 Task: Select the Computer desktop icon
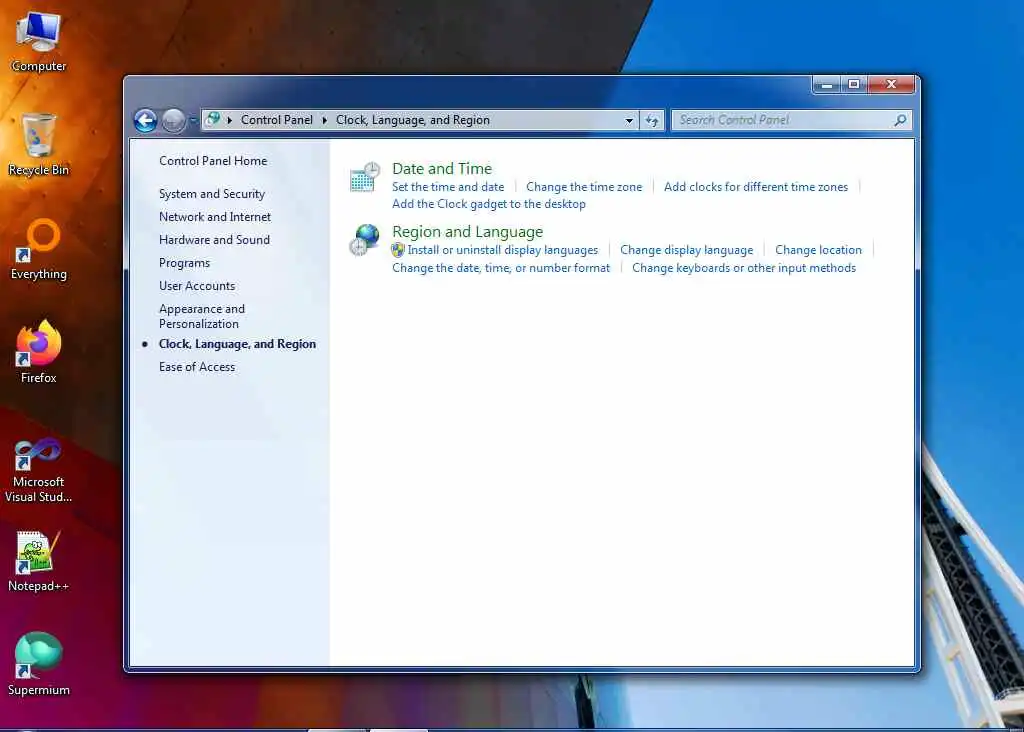pyautogui.click(x=39, y=41)
